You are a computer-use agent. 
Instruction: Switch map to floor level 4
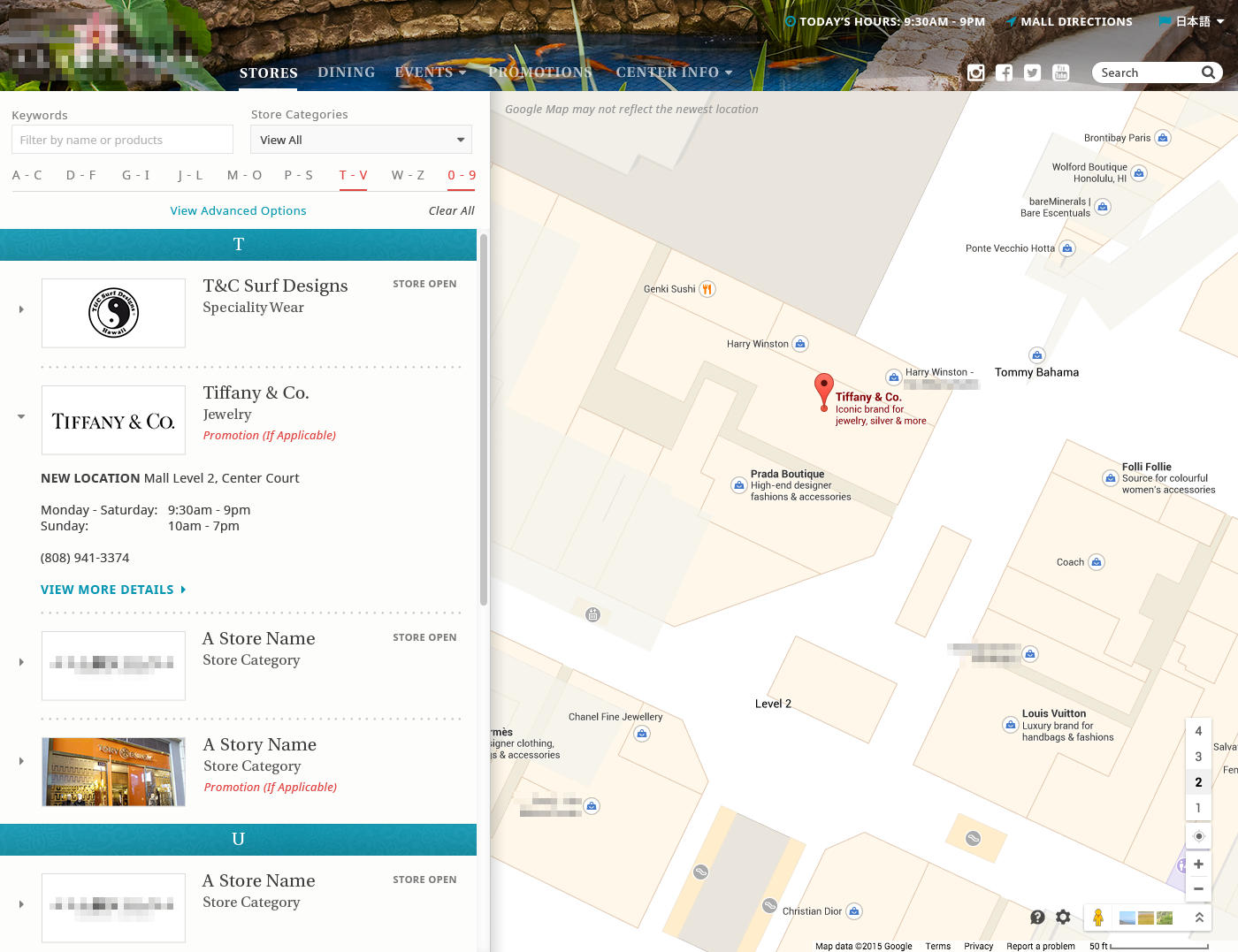pyautogui.click(x=1198, y=731)
